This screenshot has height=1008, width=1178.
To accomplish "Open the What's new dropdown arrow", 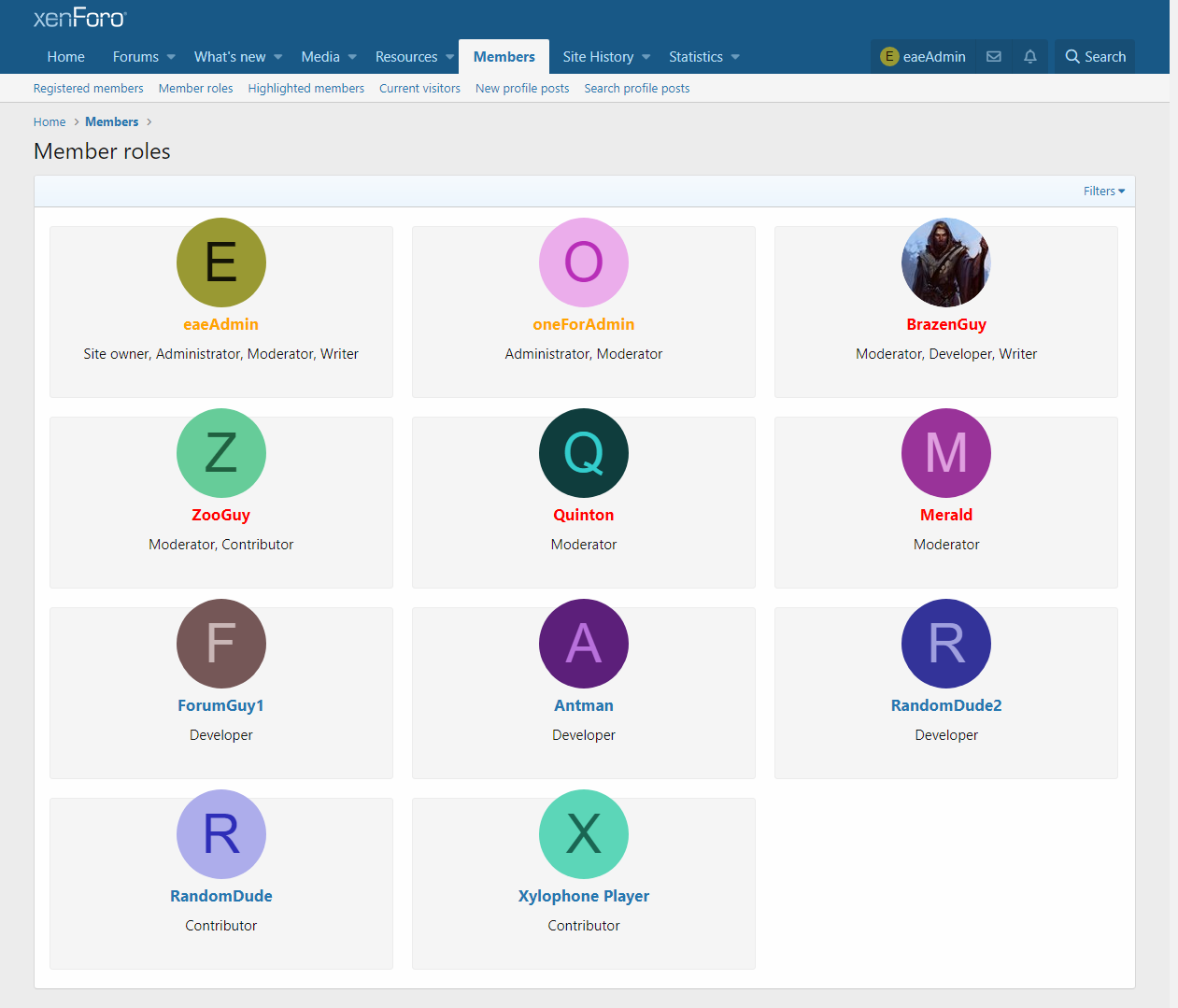I will click(x=278, y=57).
